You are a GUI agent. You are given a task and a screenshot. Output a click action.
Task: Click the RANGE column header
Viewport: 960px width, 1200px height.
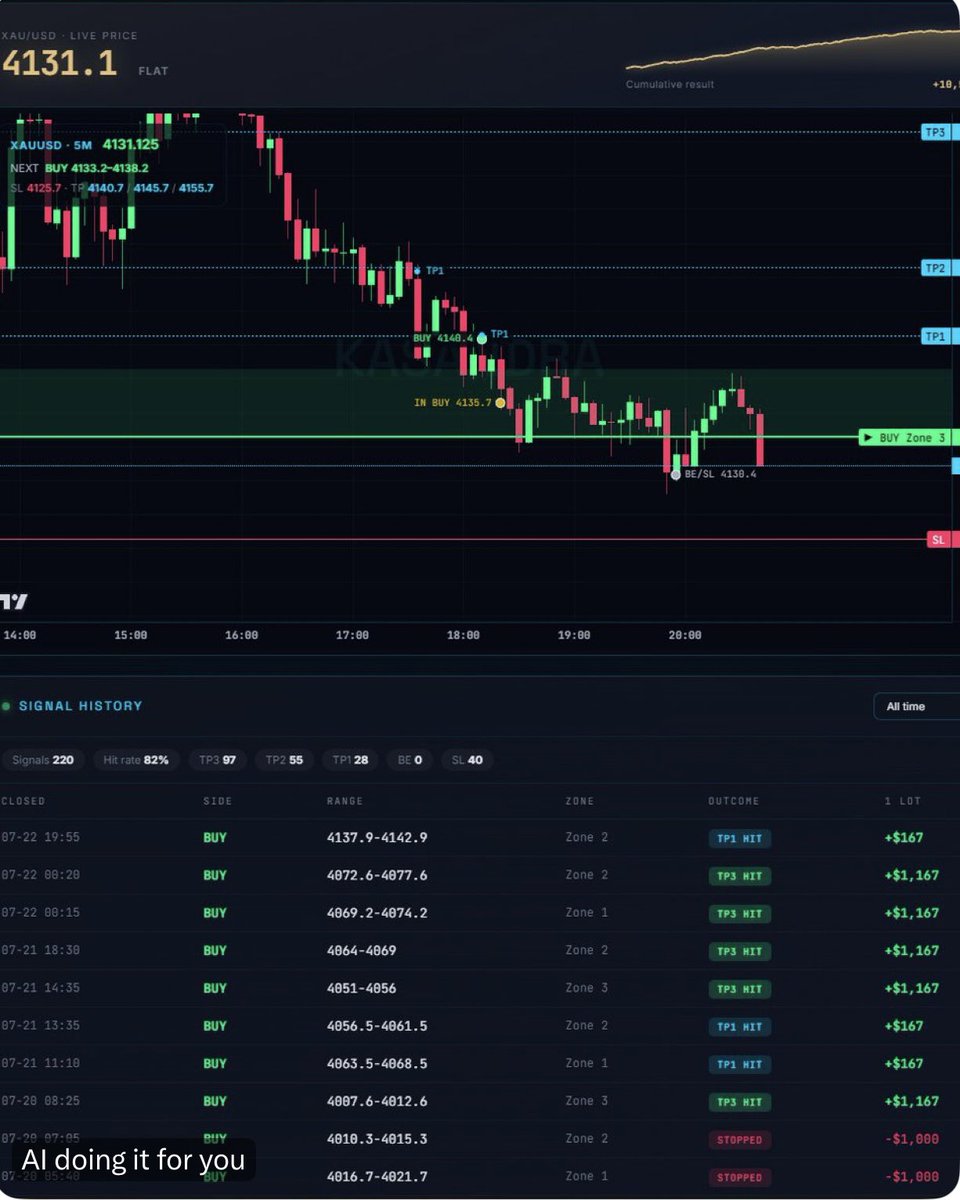pyautogui.click(x=345, y=801)
